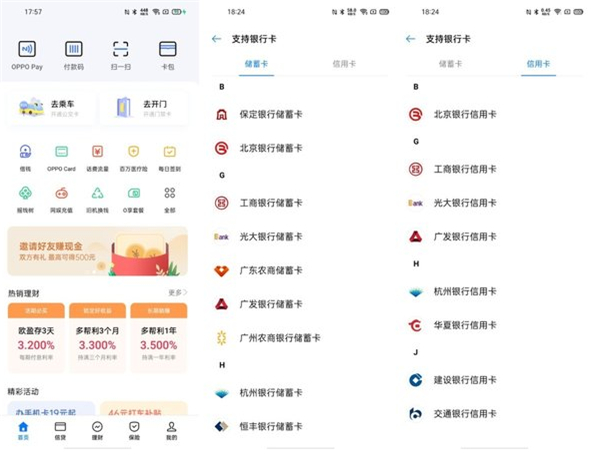The image size is (600, 455).
Task: Select 北京银行储蓄卡 row
Action: coord(300,148)
